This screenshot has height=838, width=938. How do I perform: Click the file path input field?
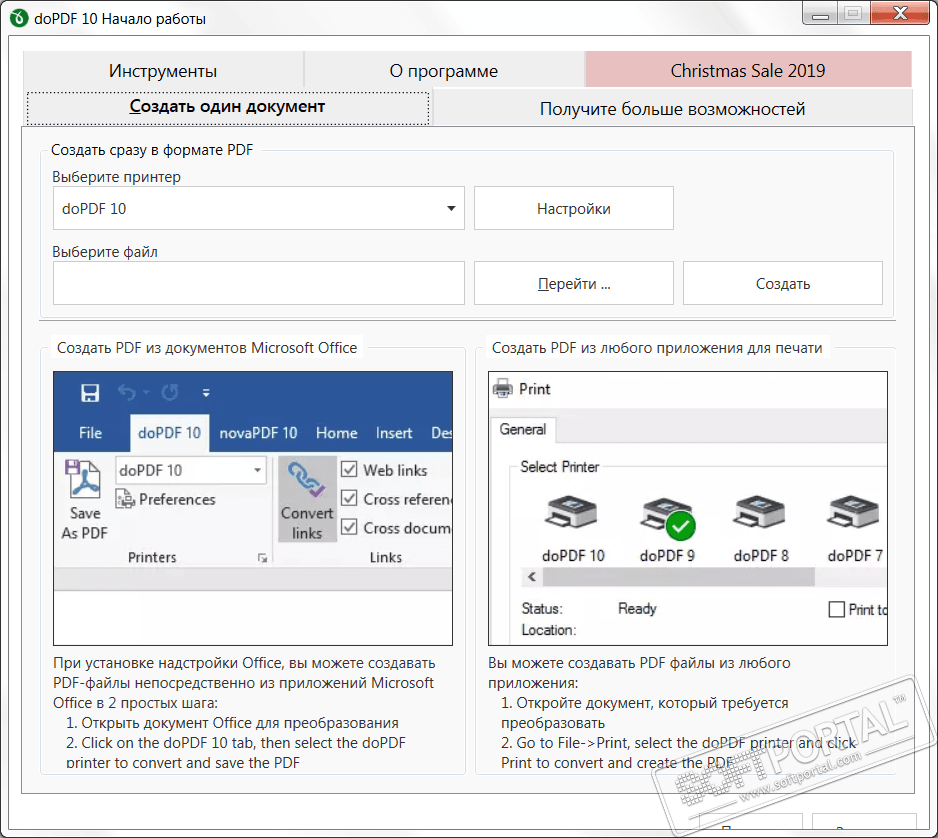click(258, 283)
